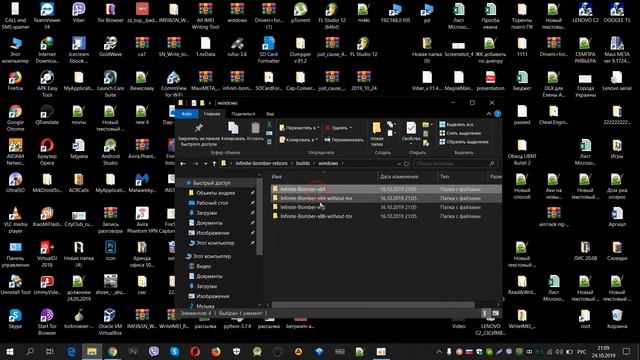Image resolution: width=640 pixels, height=360 pixels.
Task: Switch to details view in the status bar
Action: (484, 313)
